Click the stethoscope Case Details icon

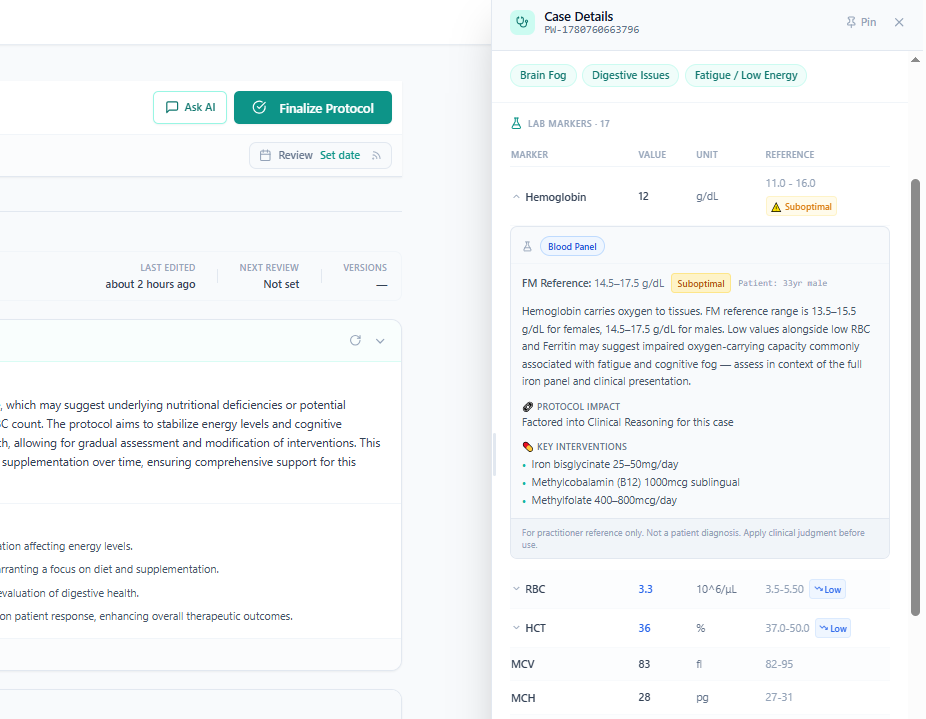pos(522,22)
